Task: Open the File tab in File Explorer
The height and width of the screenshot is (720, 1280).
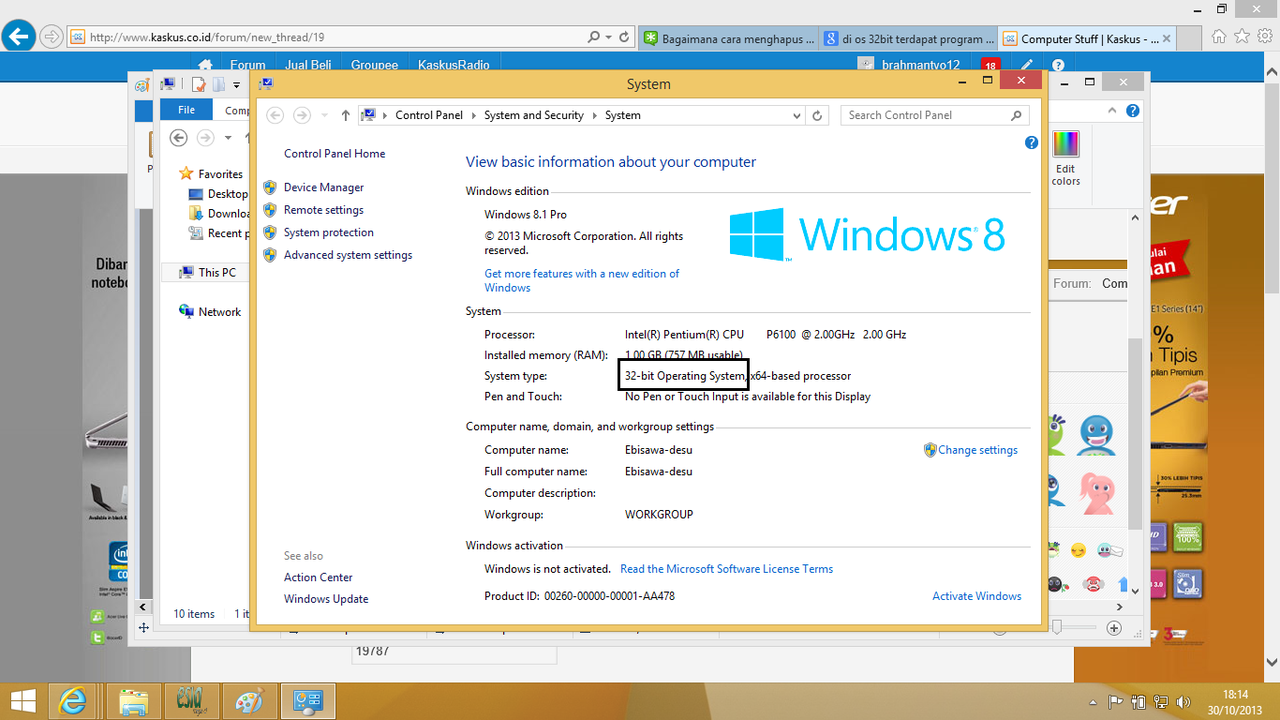Action: pyautogui.click(x=186, y=110)
